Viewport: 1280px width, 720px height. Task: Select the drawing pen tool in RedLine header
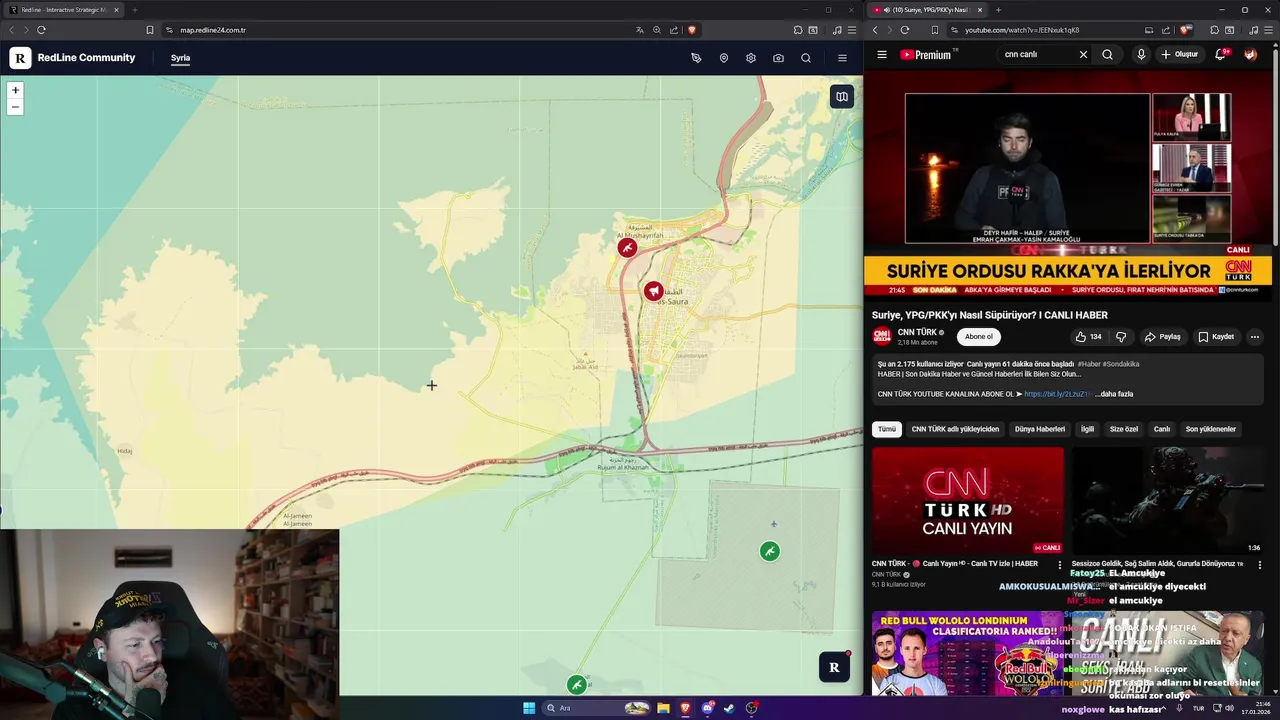[x=696, y=58]
